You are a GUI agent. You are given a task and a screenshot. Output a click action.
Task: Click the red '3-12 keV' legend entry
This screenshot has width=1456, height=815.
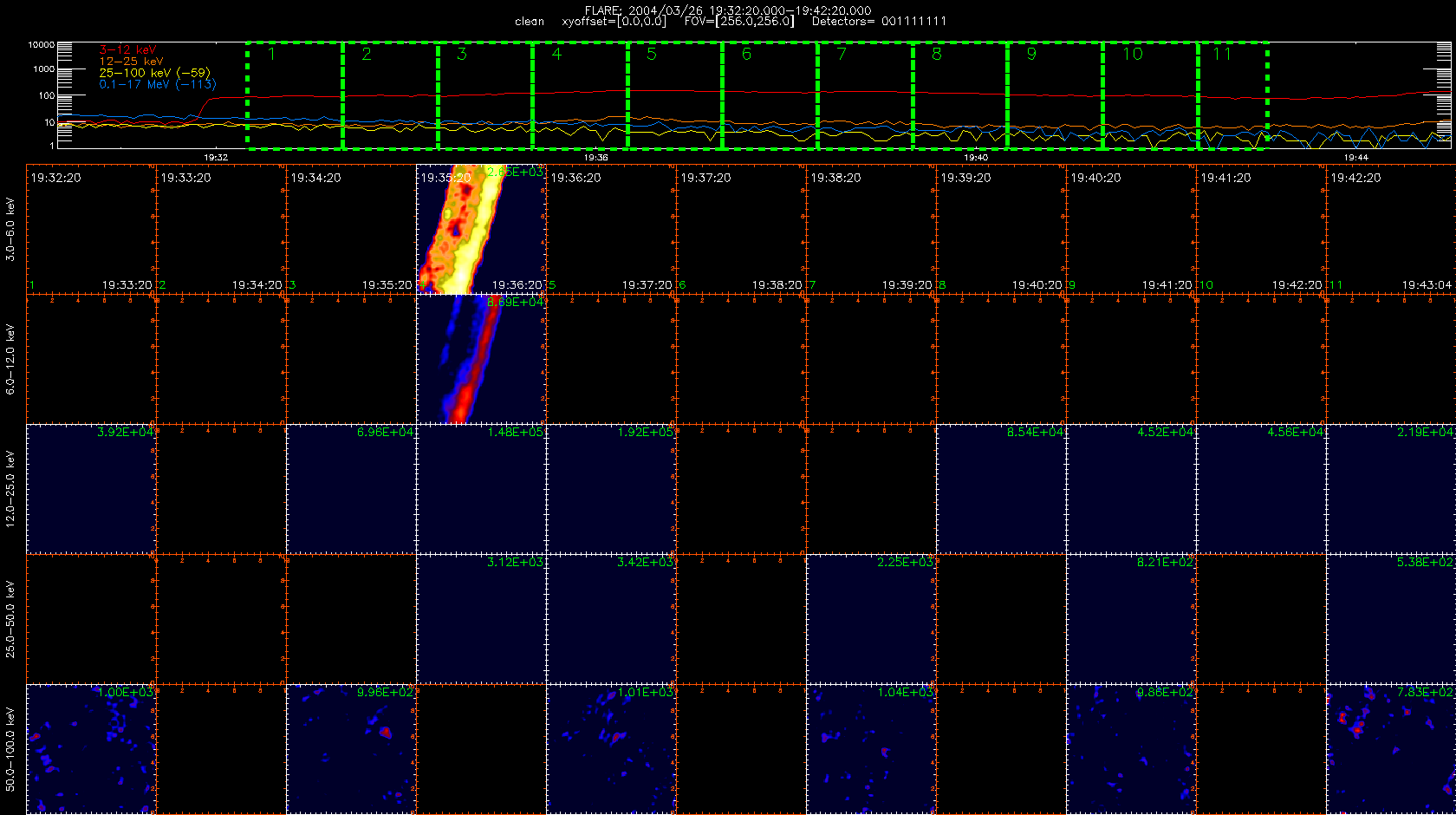tap(127, 50)
